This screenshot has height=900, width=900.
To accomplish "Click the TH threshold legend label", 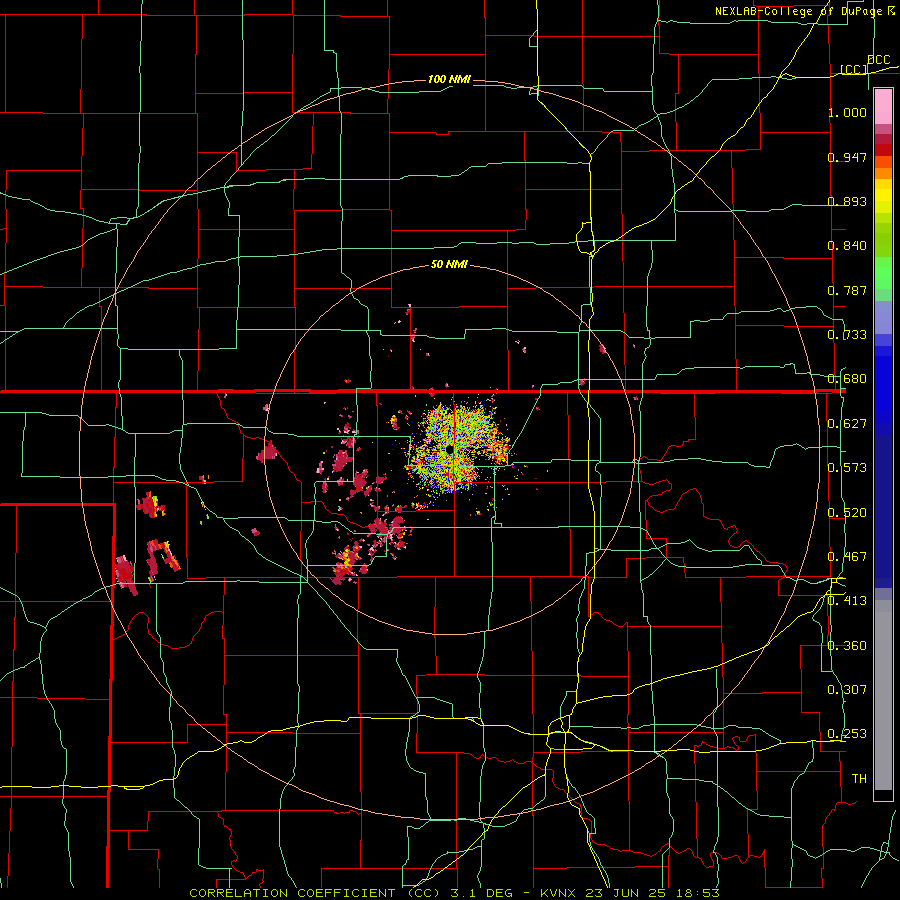I will coord(859,779).
